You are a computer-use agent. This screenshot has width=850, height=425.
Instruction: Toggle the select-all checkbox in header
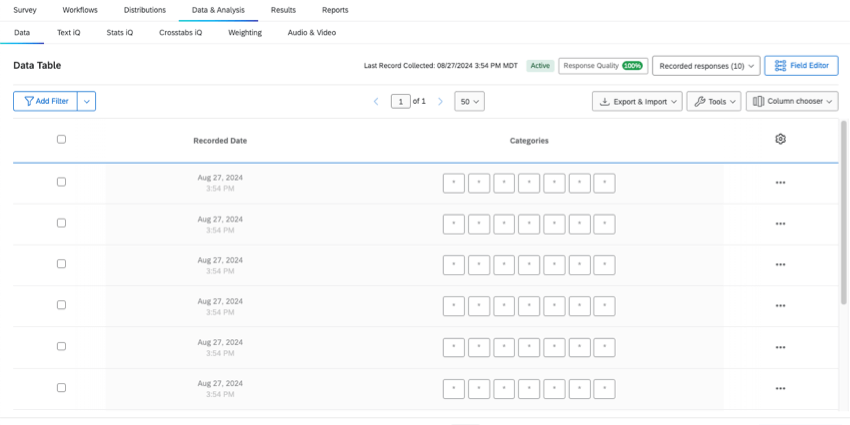[61, 140]
